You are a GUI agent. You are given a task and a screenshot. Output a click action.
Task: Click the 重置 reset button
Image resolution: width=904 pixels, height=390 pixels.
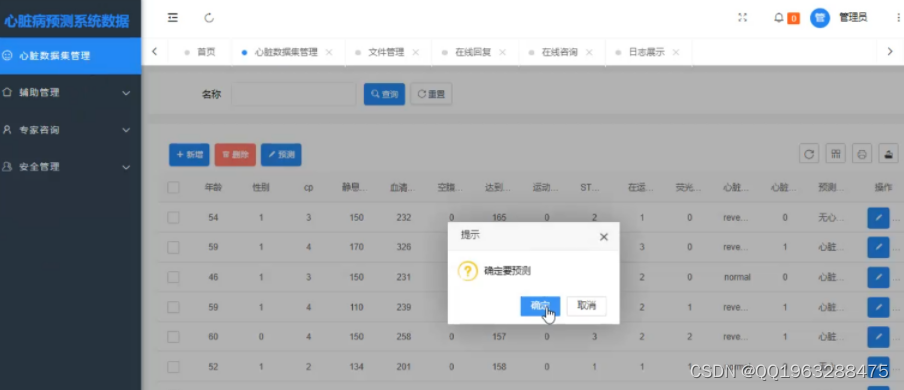[x=431, y=94]
